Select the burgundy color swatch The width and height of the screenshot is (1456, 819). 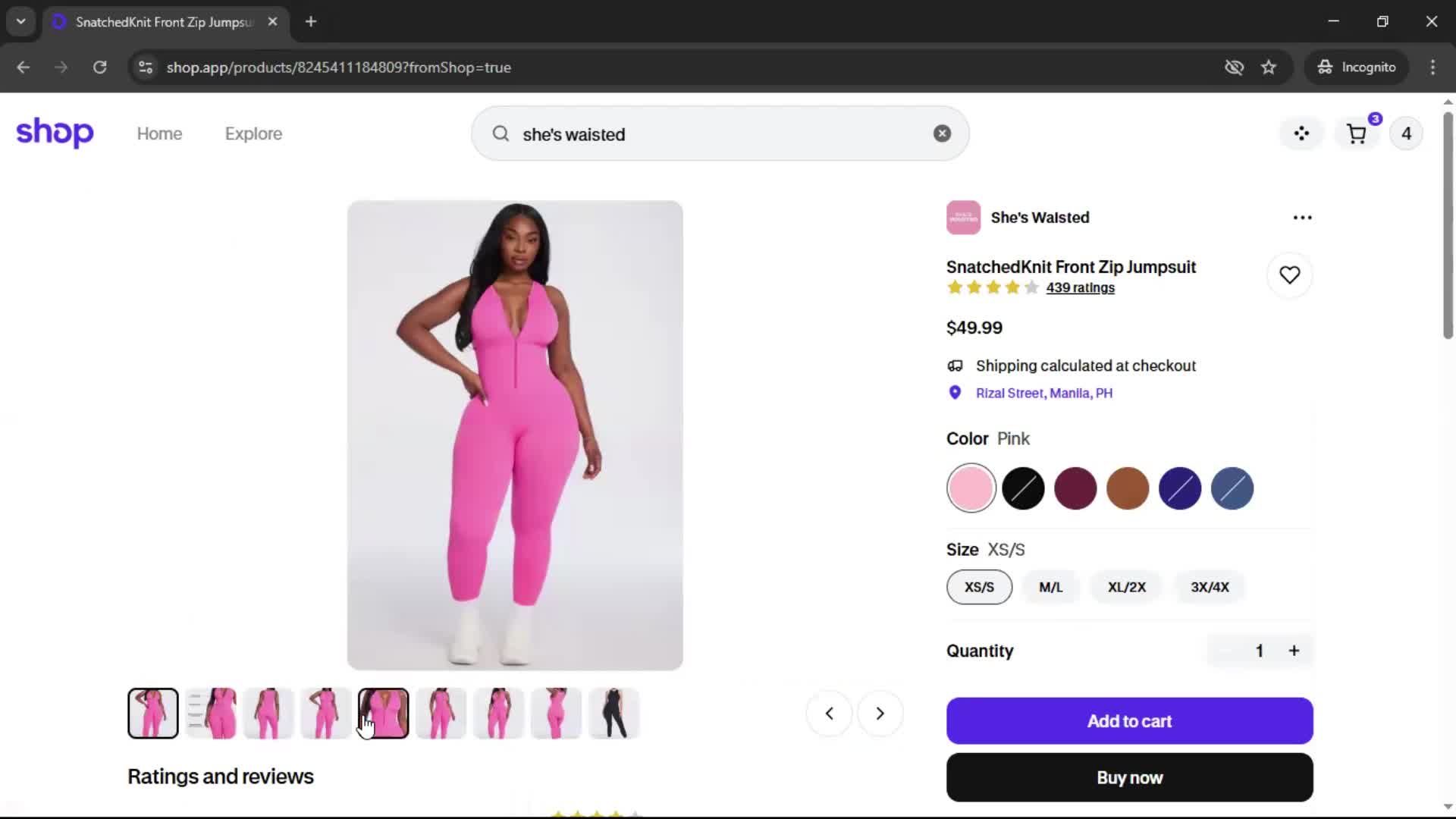[x=1075, y=488]
